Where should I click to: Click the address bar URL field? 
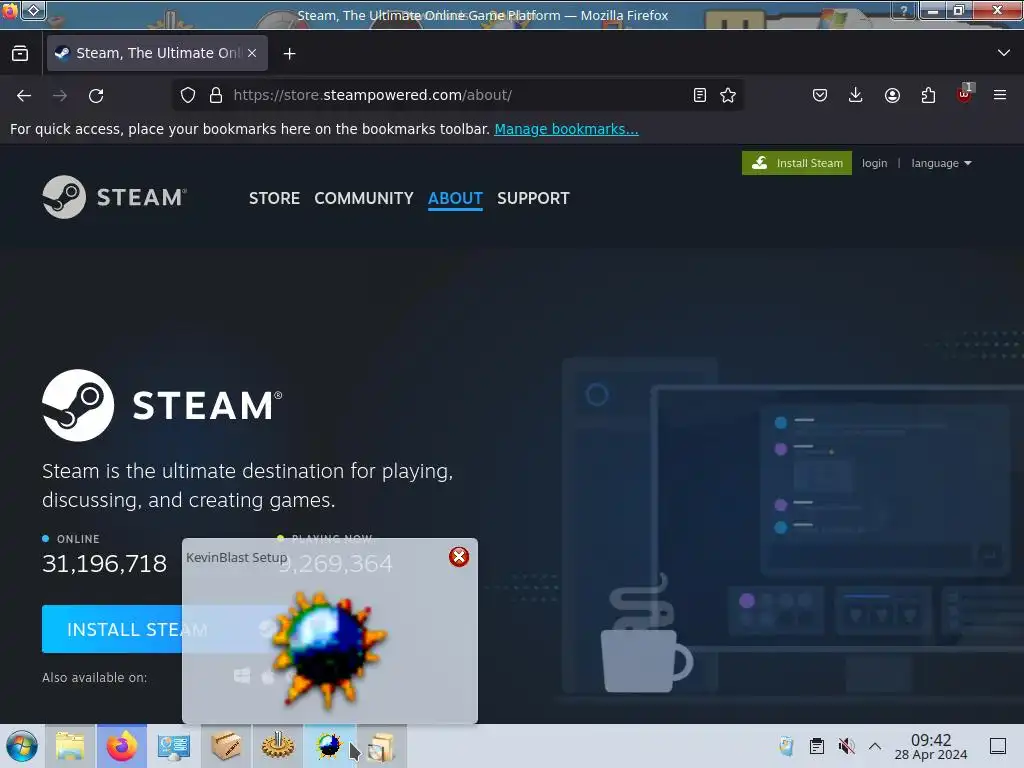point(457,95)
